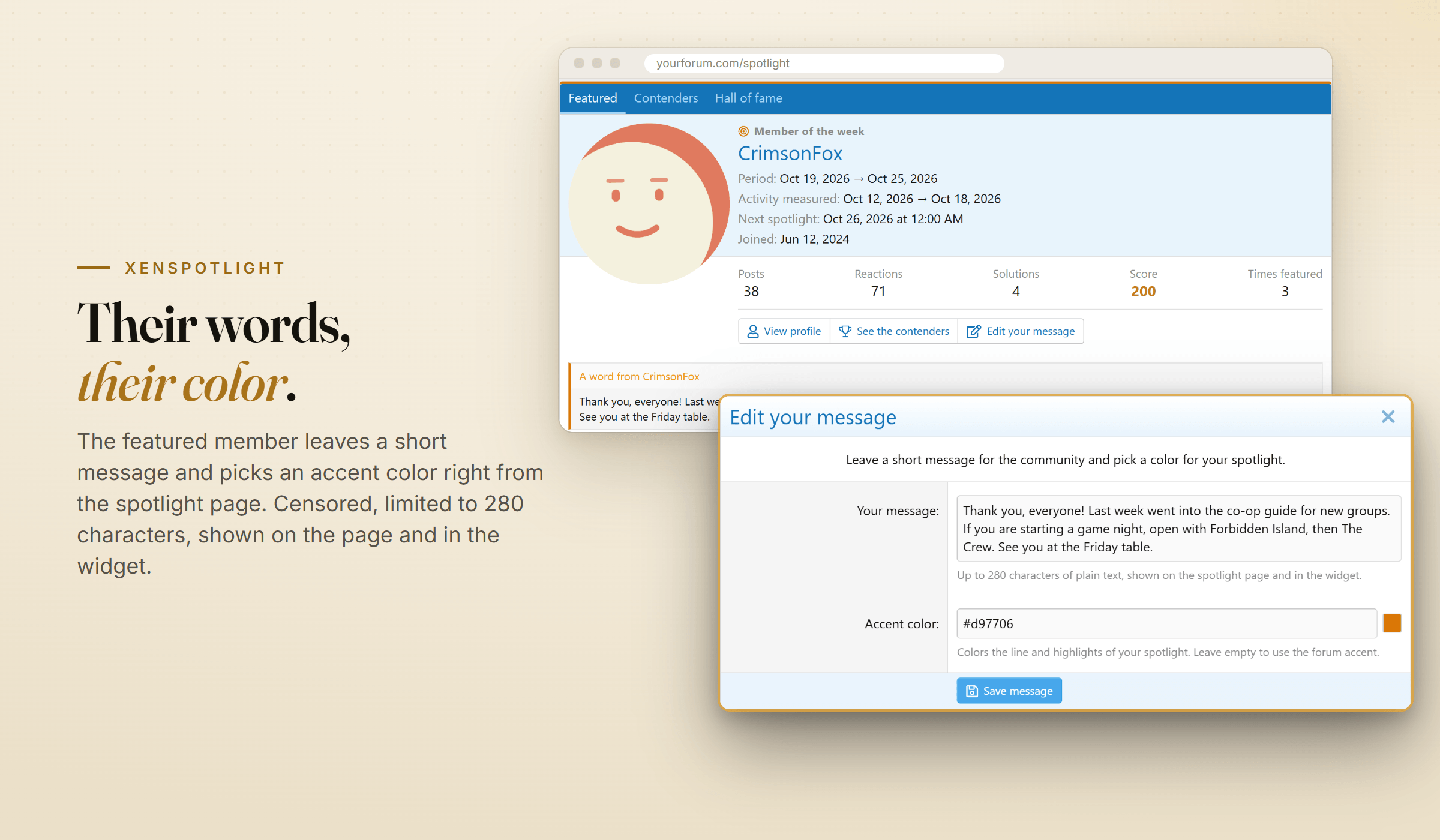The image size is (1440, 840).
Task: Click the Reactions count 71
Action: 878,292
